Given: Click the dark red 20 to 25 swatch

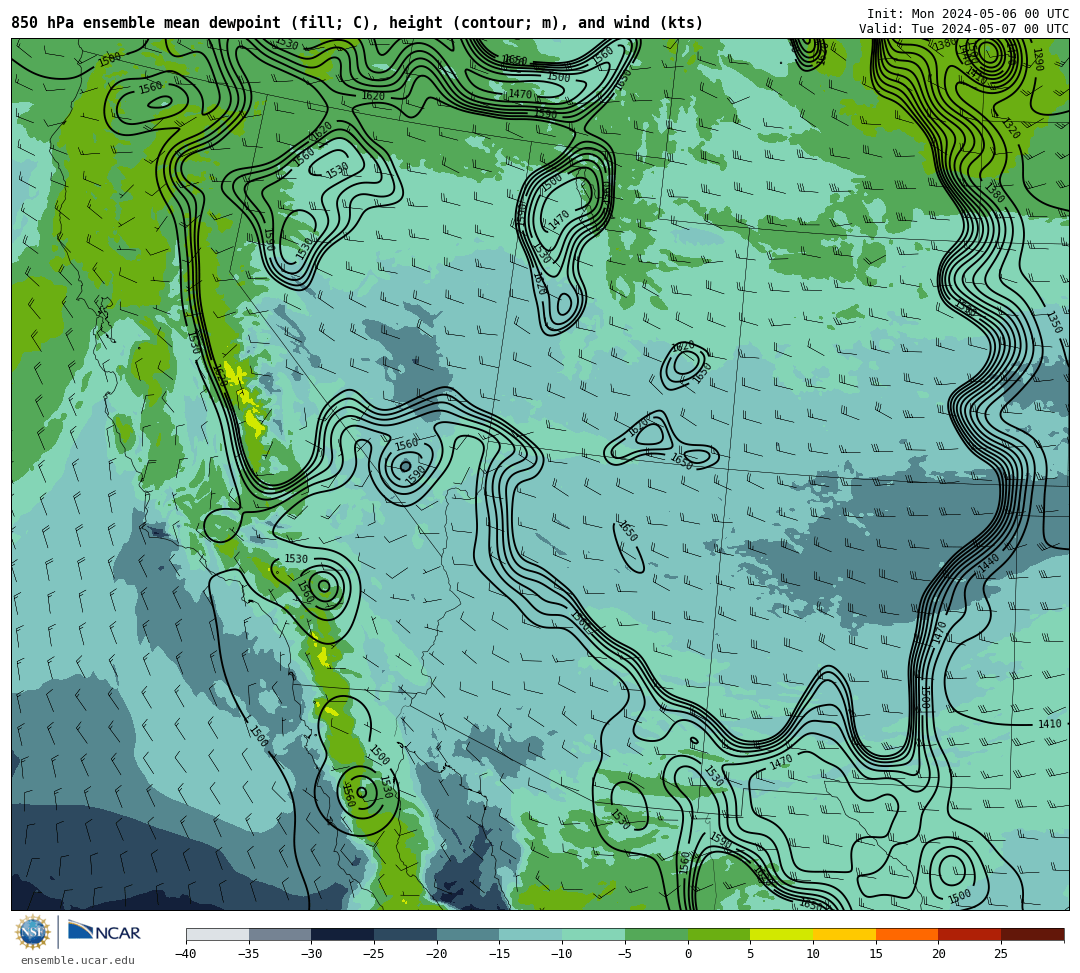Looking at the screenshot, I should [969, 934].
